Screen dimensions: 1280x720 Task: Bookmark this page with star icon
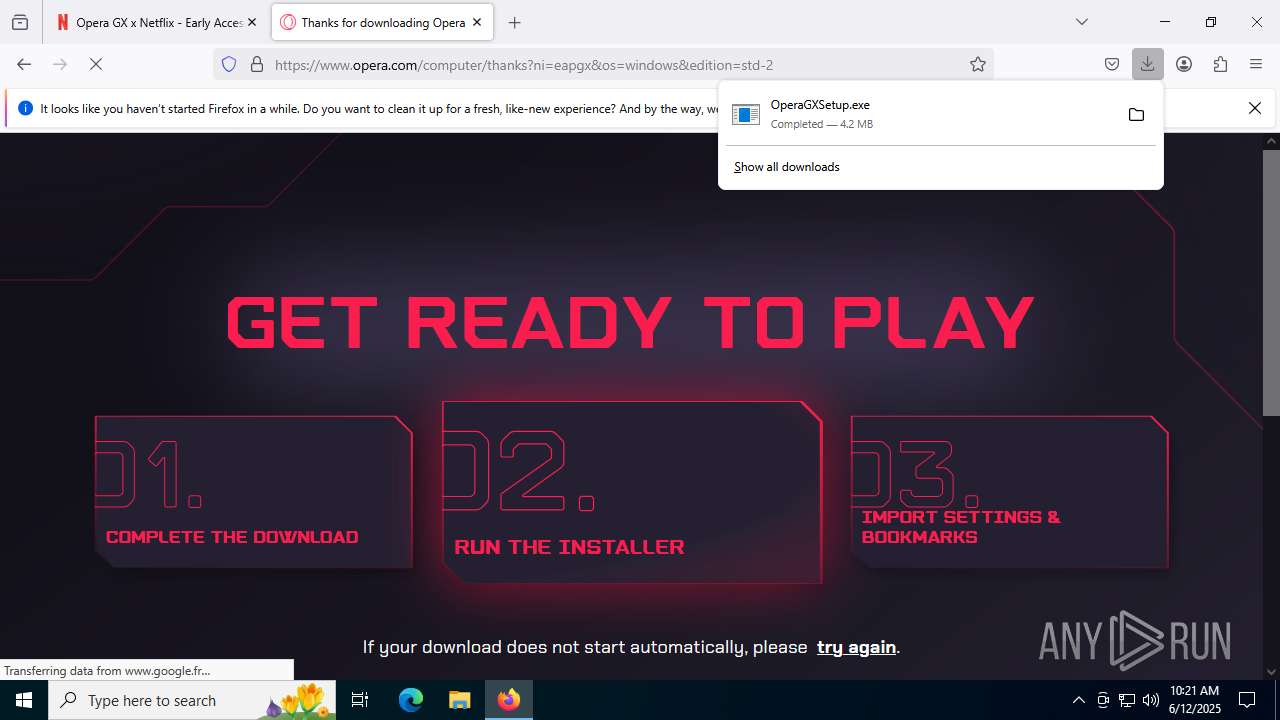(x=978, y=64)
